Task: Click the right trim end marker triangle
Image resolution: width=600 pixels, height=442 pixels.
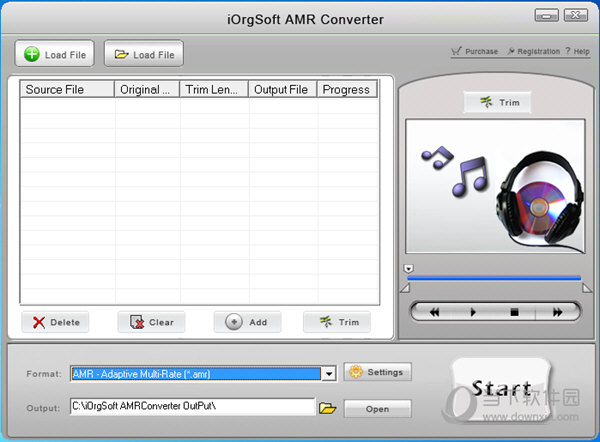Action: click(587, 288)
